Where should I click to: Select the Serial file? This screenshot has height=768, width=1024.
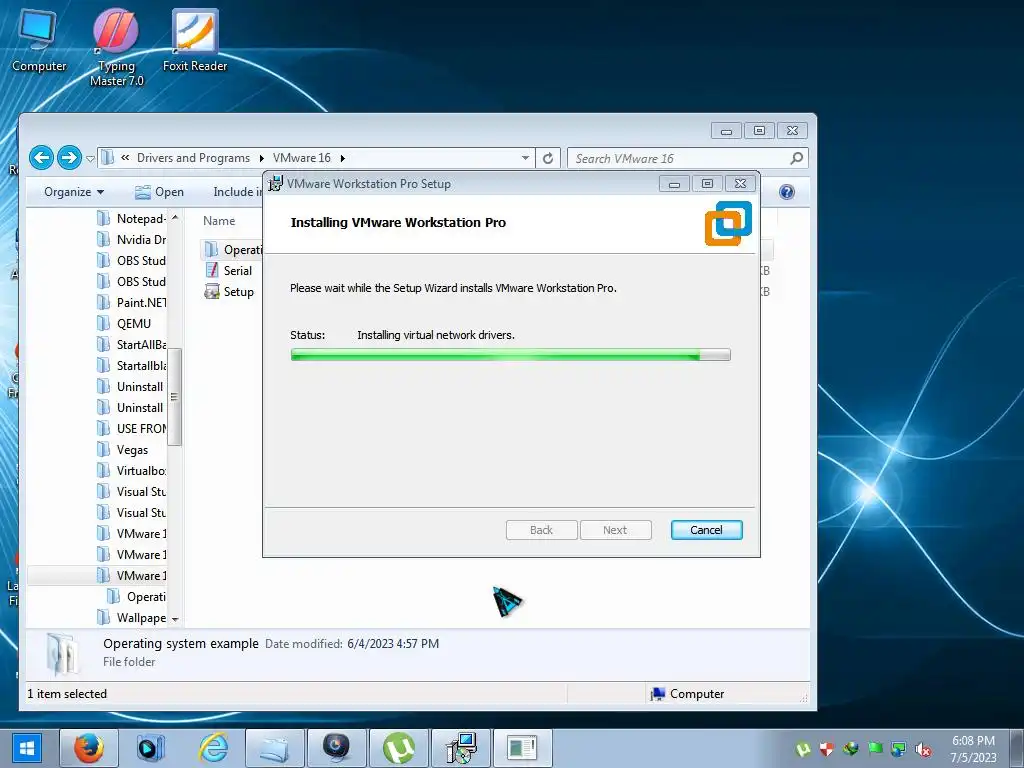(x=229, y=271)
